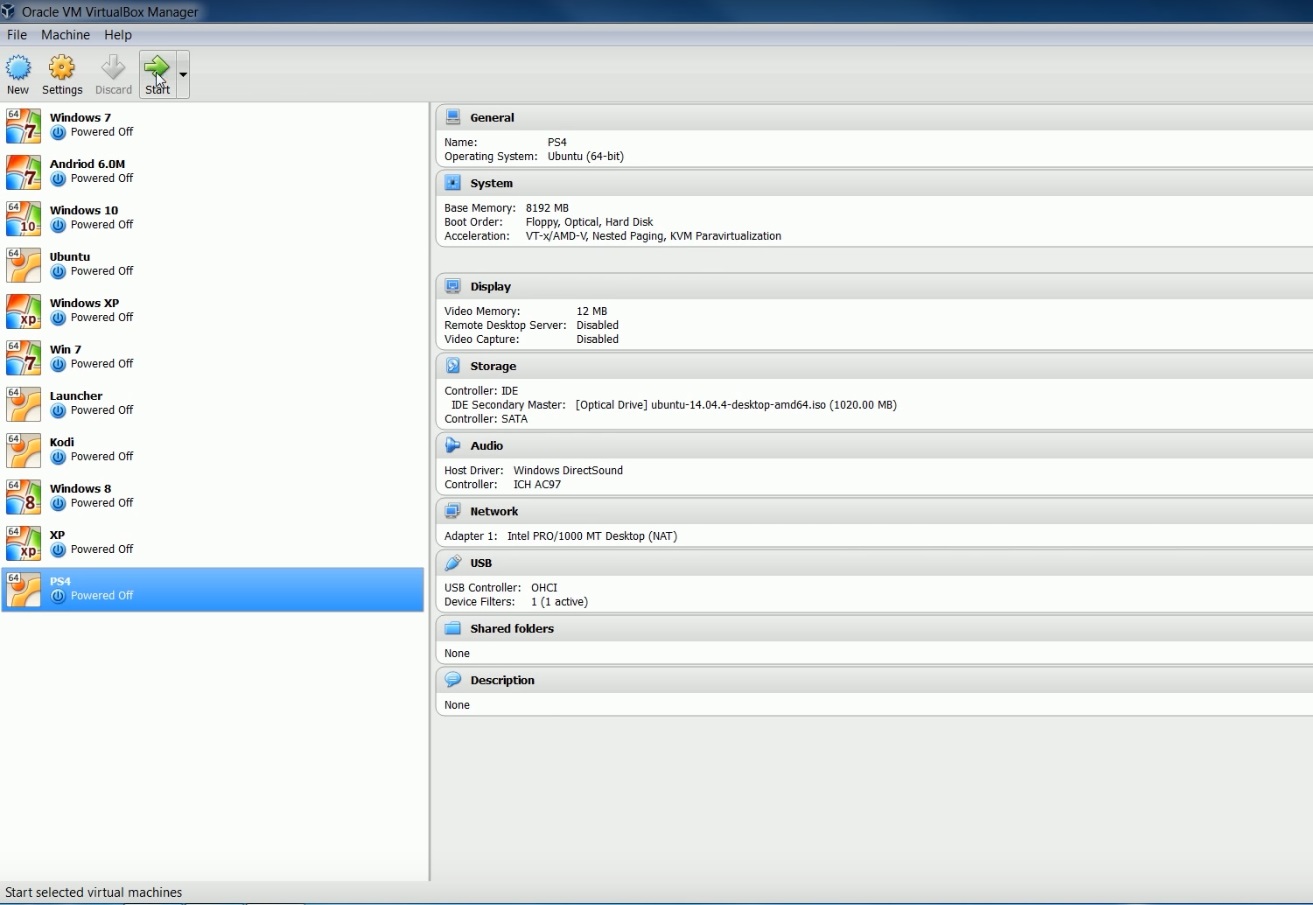
Task: Click the Base Memory 8192 MB value
Action: [x=547, y=209]
